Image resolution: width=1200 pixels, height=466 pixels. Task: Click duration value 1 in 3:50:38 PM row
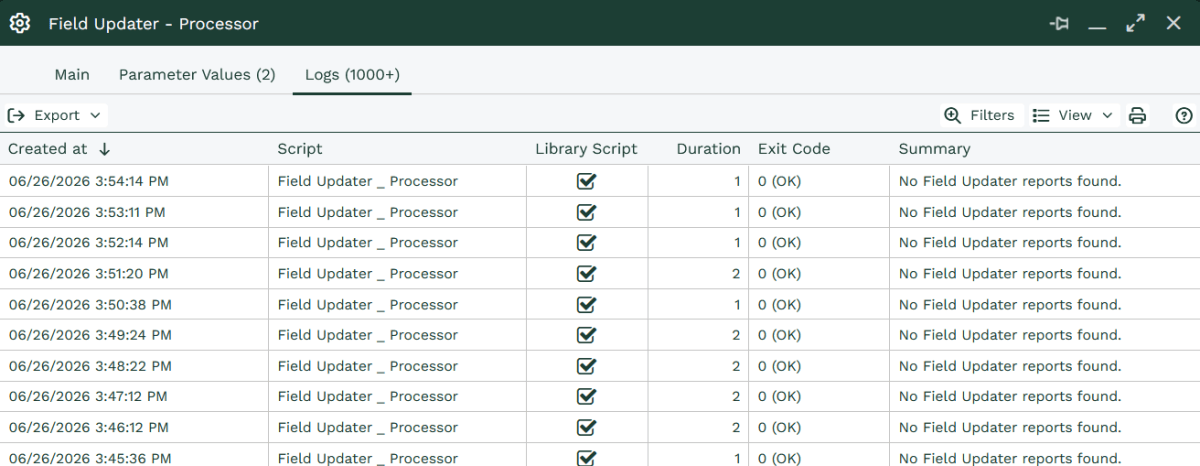(x=737, y=305)
